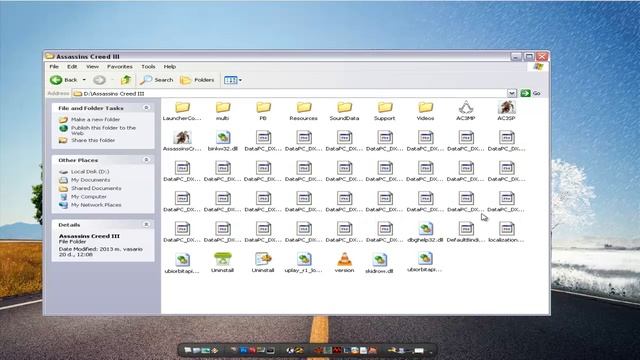
Task: Open the Views dropdown button
Action: 233,80
